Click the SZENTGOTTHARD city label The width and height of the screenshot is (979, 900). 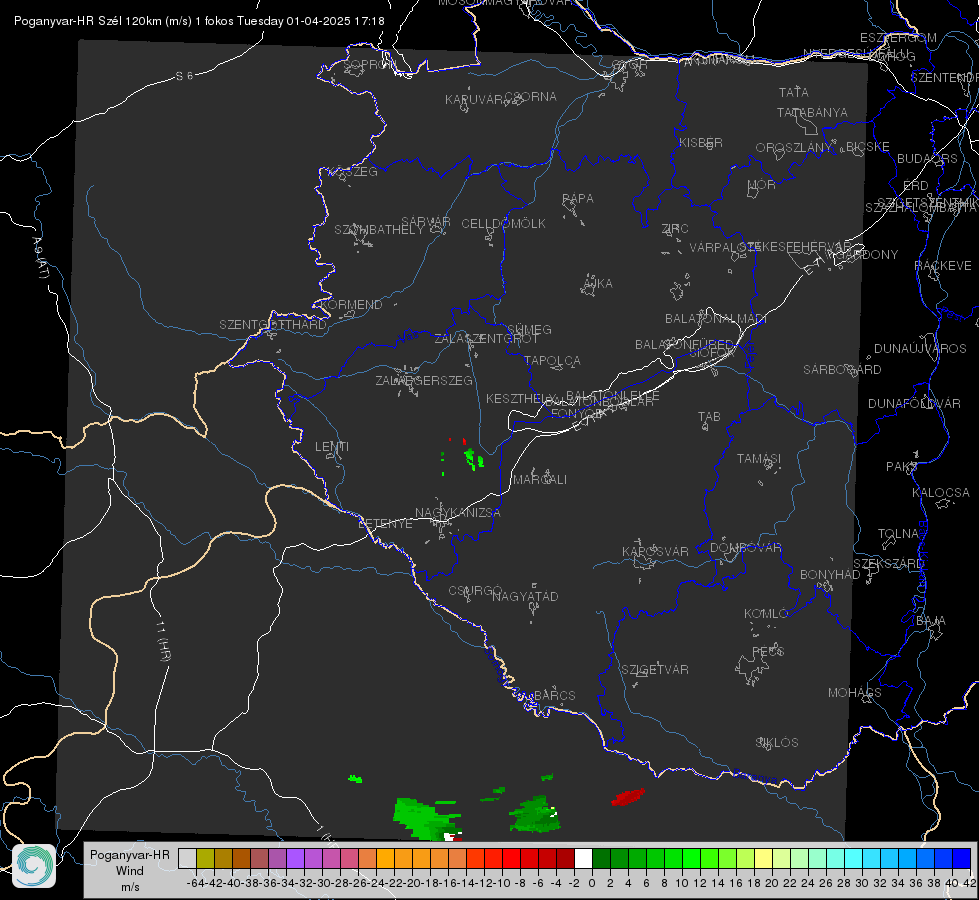pos(273,324)
